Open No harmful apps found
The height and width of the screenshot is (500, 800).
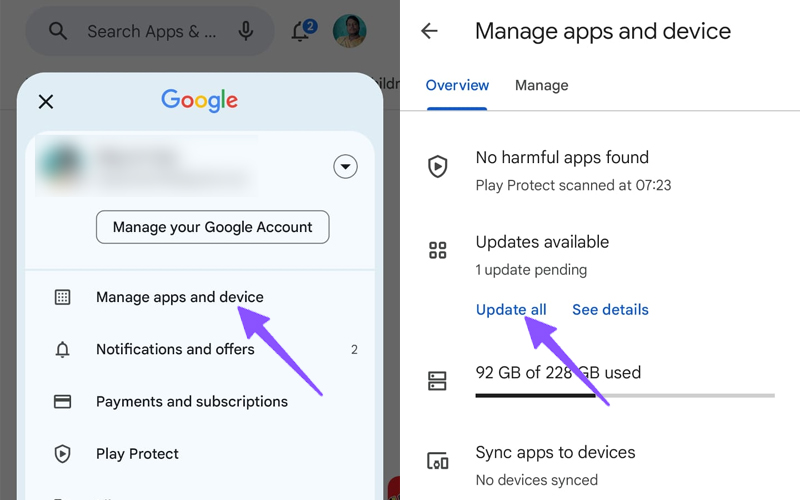pyautogui.click(x=562, y=157)
